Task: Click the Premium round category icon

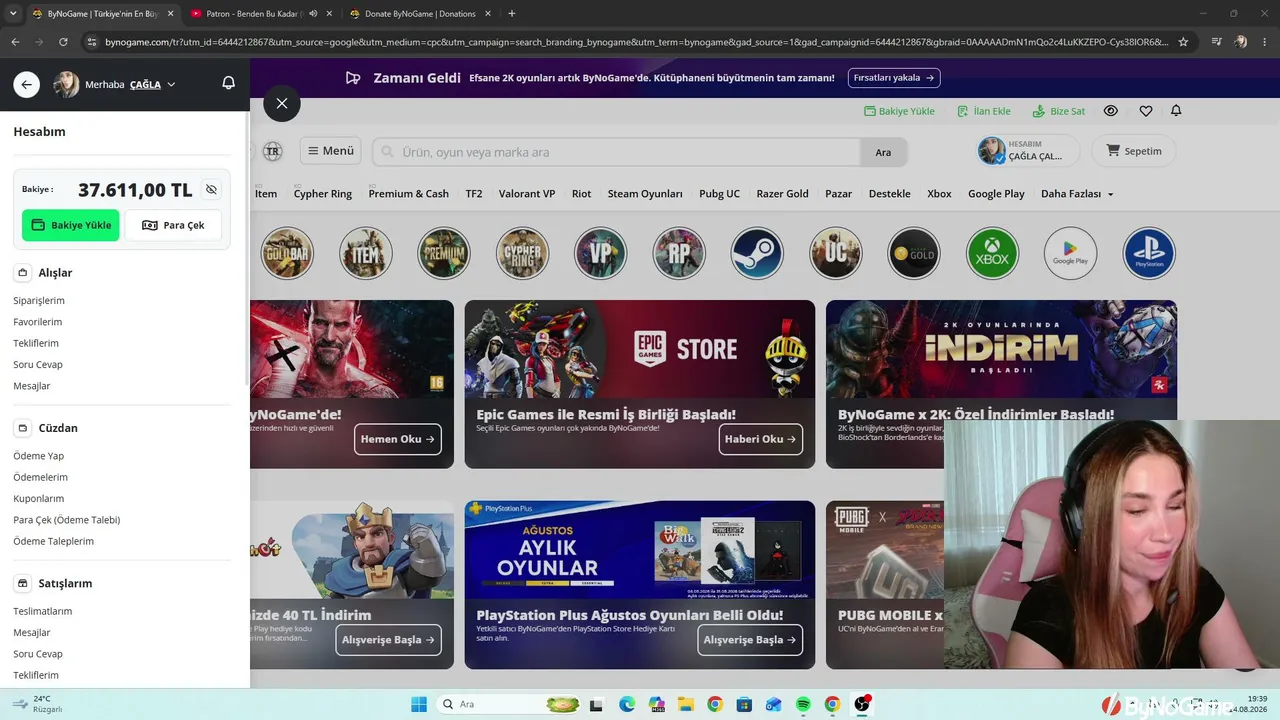Action: click(x=444, y=253)
